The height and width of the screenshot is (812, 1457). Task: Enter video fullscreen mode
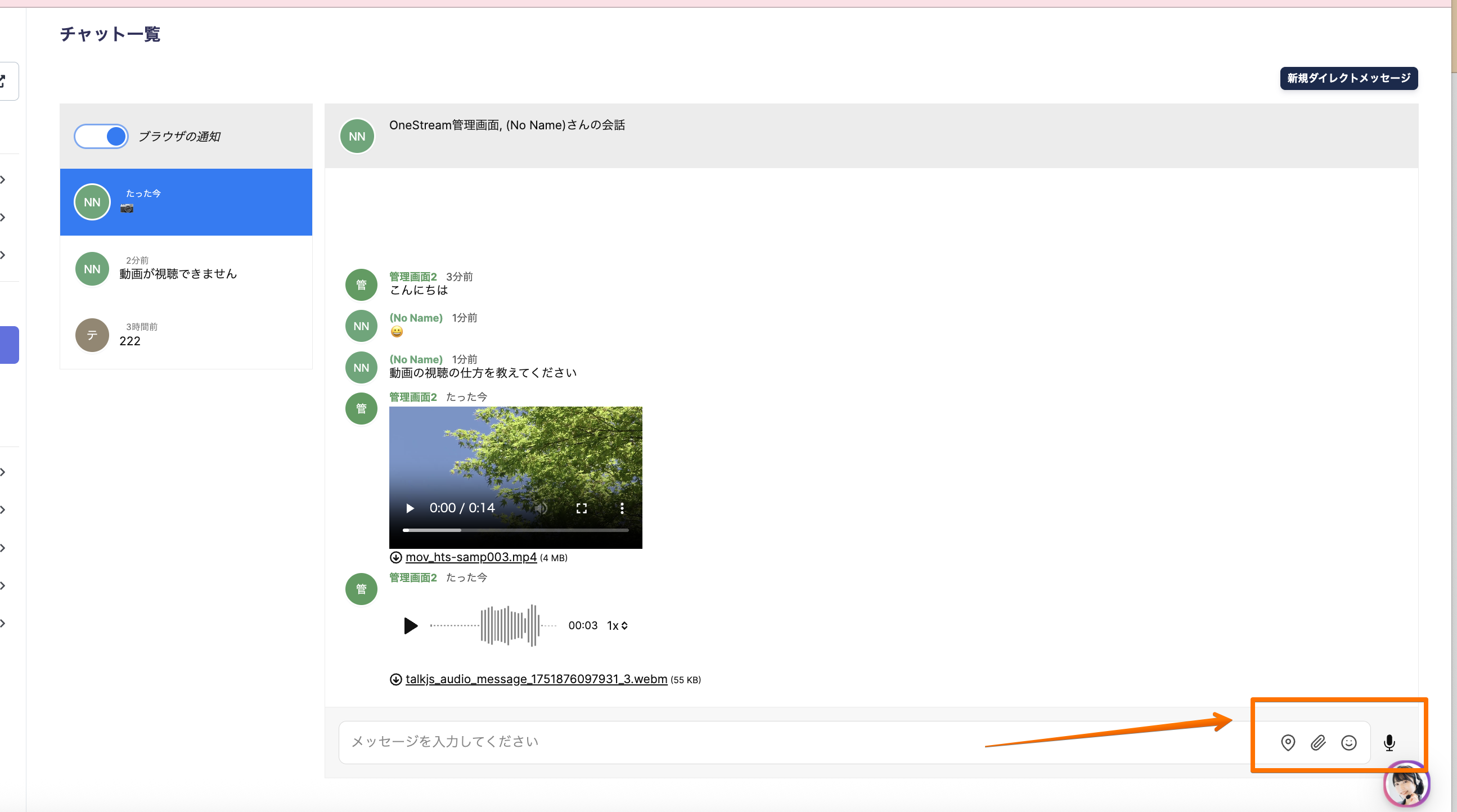(582, 508)
